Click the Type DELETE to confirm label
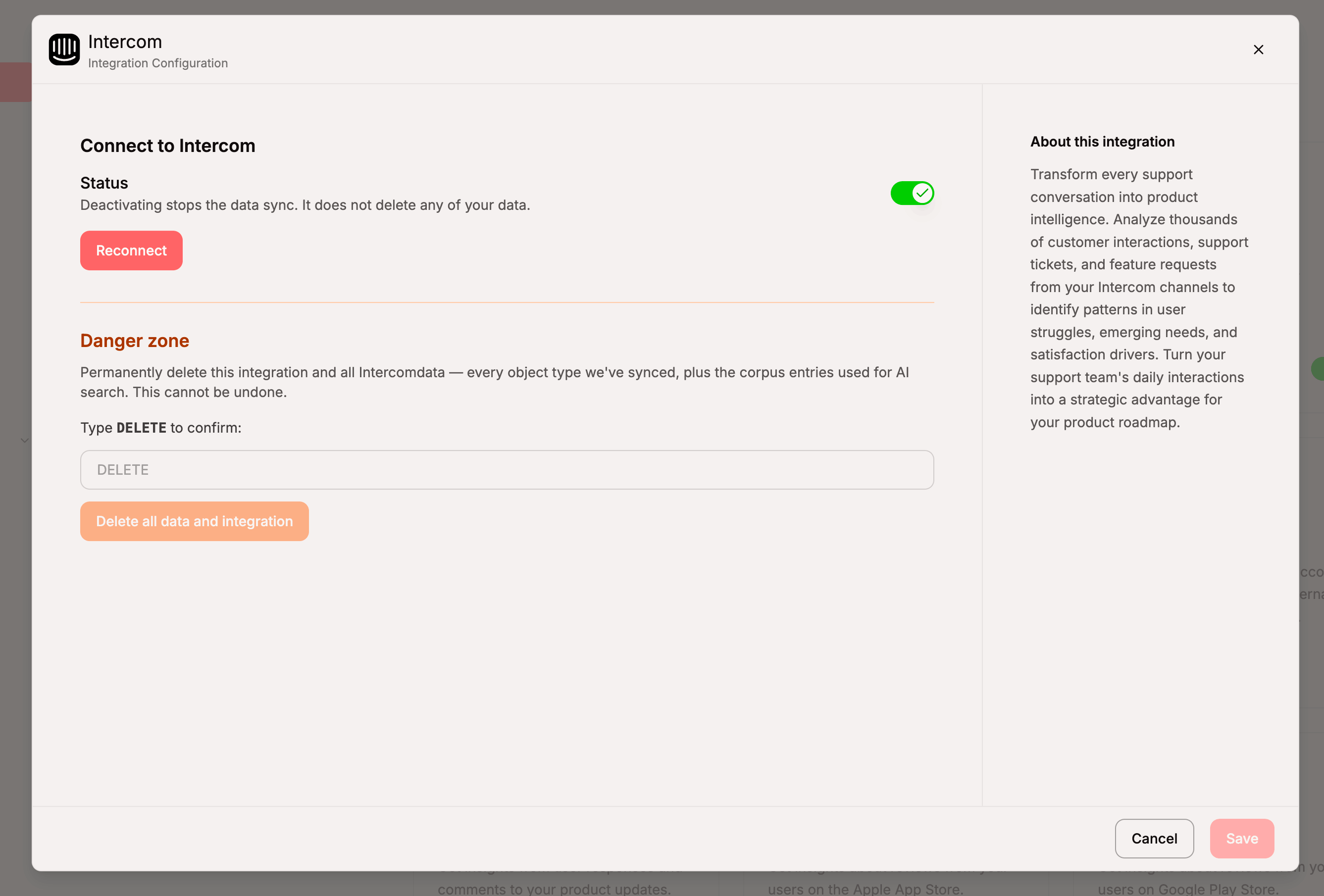Viewport: 1324px width, 896px height. [160, 428]
